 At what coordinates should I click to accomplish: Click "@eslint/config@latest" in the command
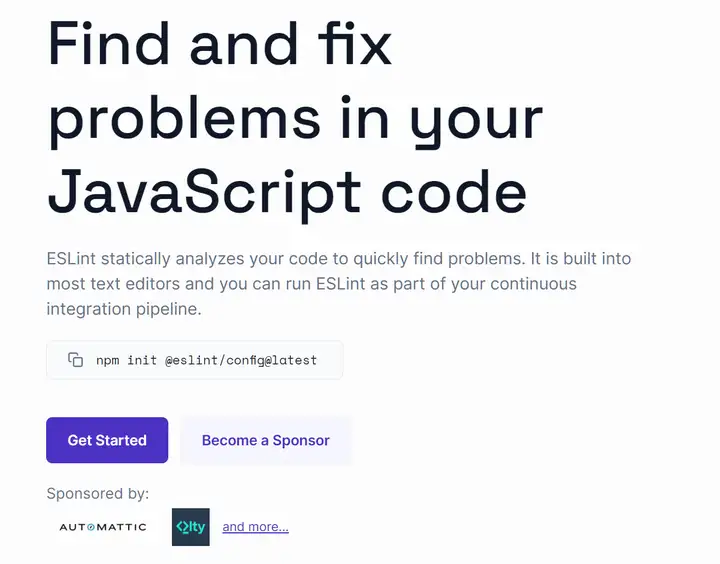(240, 360)
